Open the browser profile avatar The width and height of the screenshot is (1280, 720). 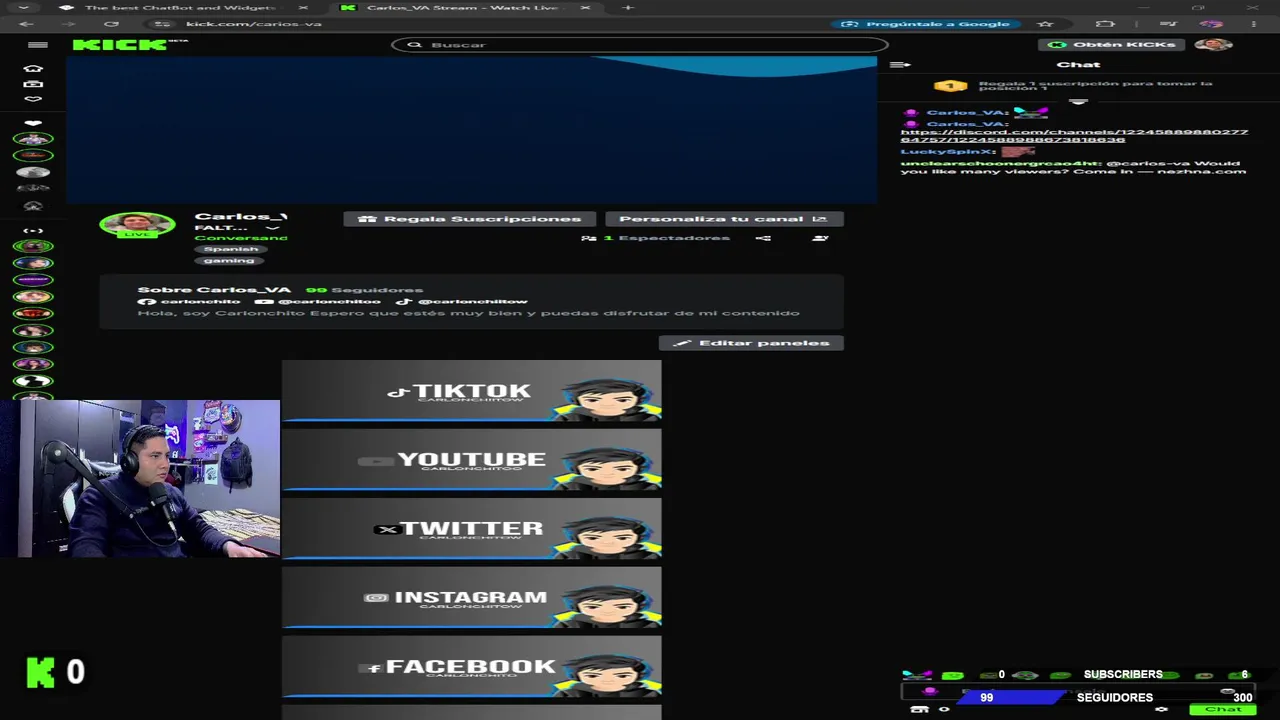click(x=1211, y=23)
